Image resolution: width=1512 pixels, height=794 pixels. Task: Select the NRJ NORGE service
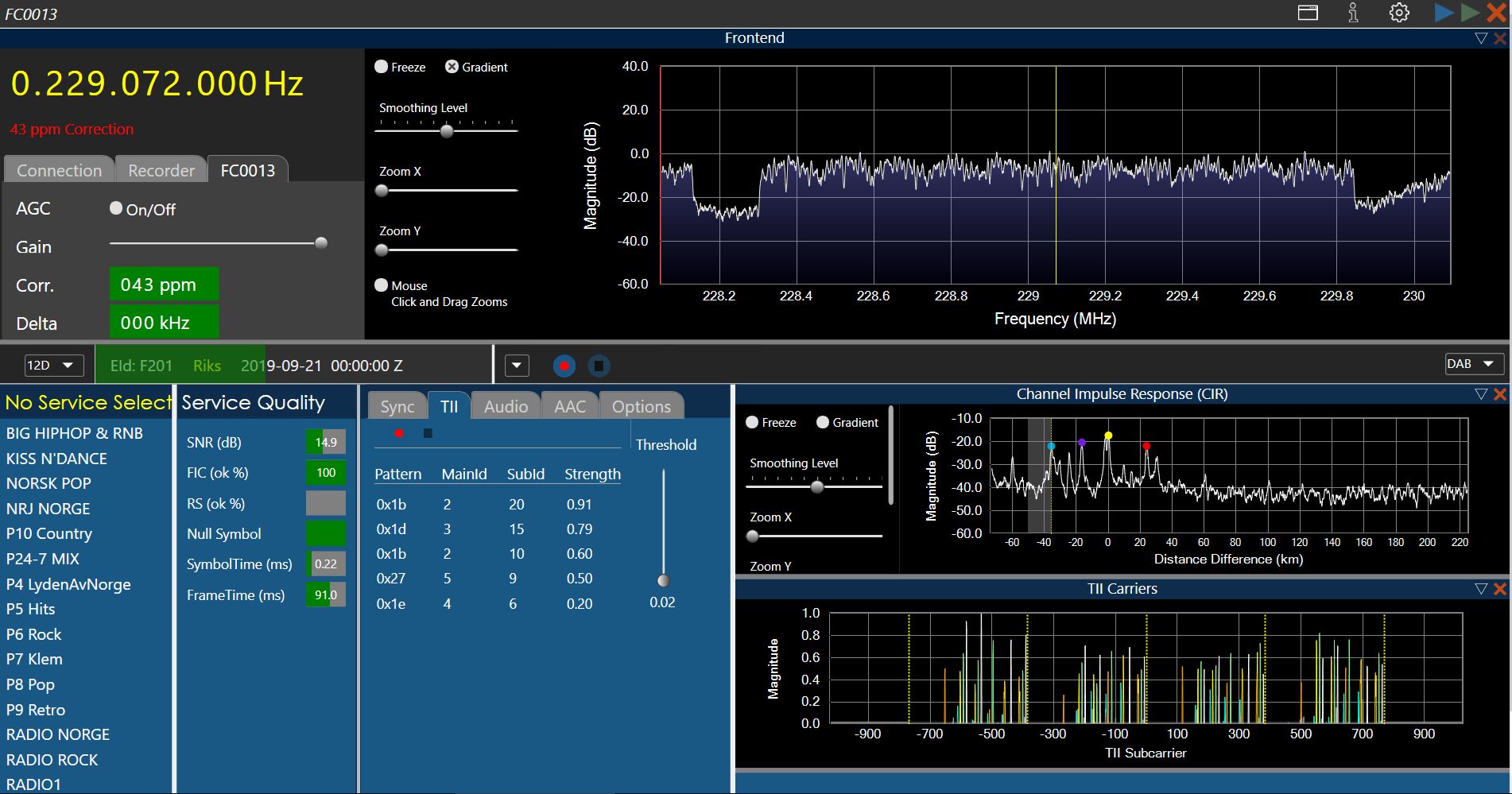[x=48, y=509]
